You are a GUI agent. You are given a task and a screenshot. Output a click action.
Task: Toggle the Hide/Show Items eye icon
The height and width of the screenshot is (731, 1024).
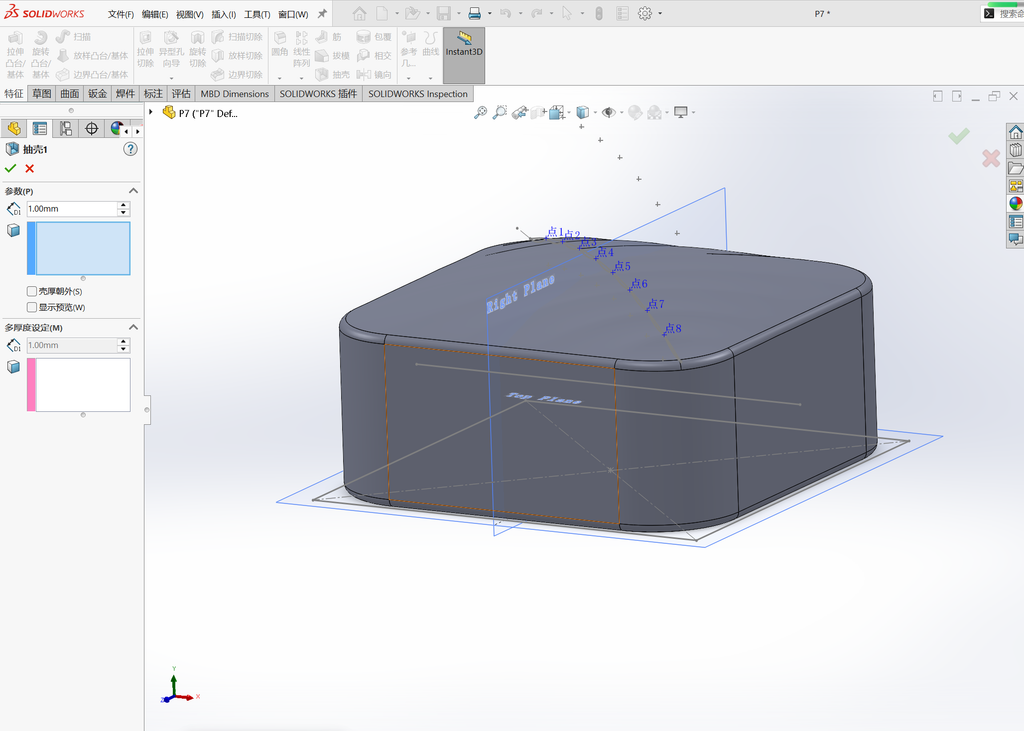pos(608,113)
